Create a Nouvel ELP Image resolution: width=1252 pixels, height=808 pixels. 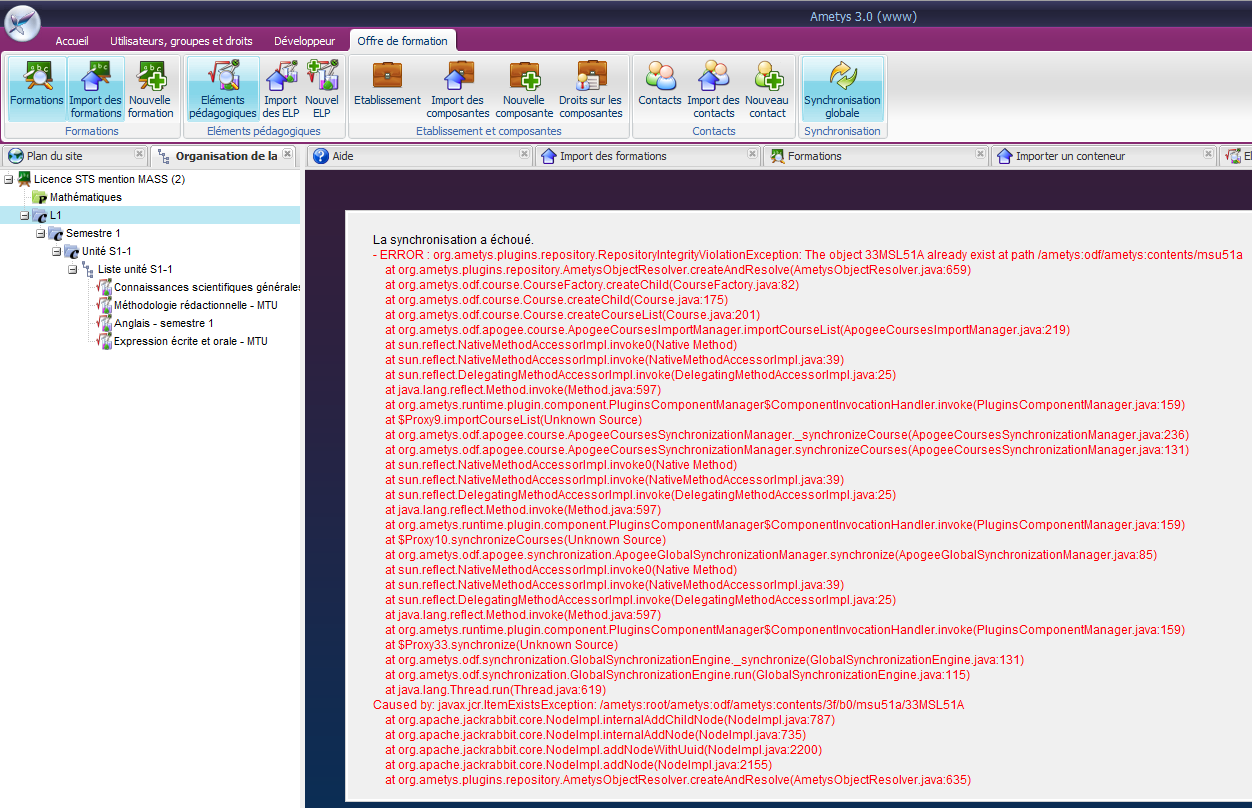pos(322,88)
